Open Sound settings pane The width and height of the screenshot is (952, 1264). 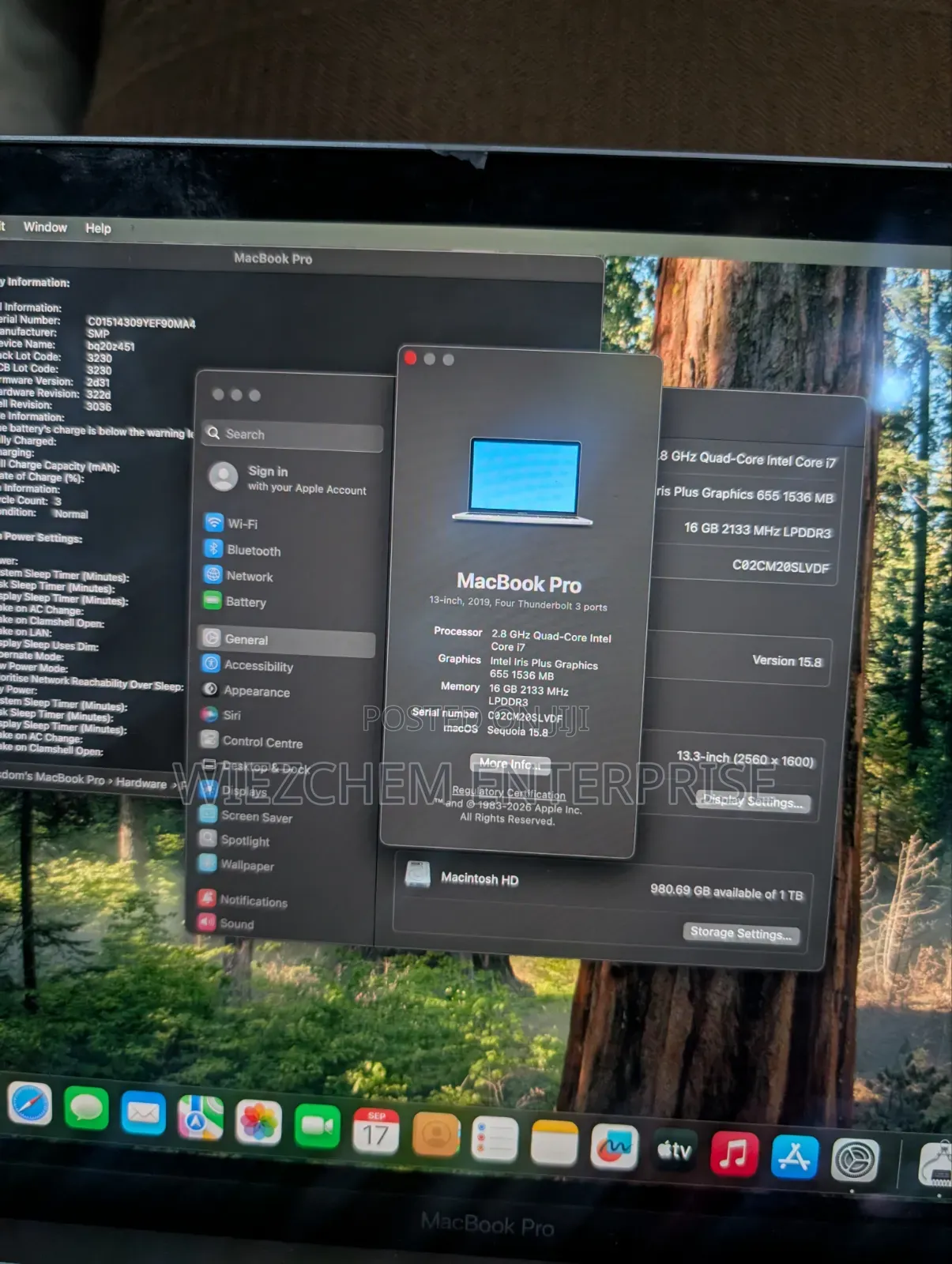226,923
